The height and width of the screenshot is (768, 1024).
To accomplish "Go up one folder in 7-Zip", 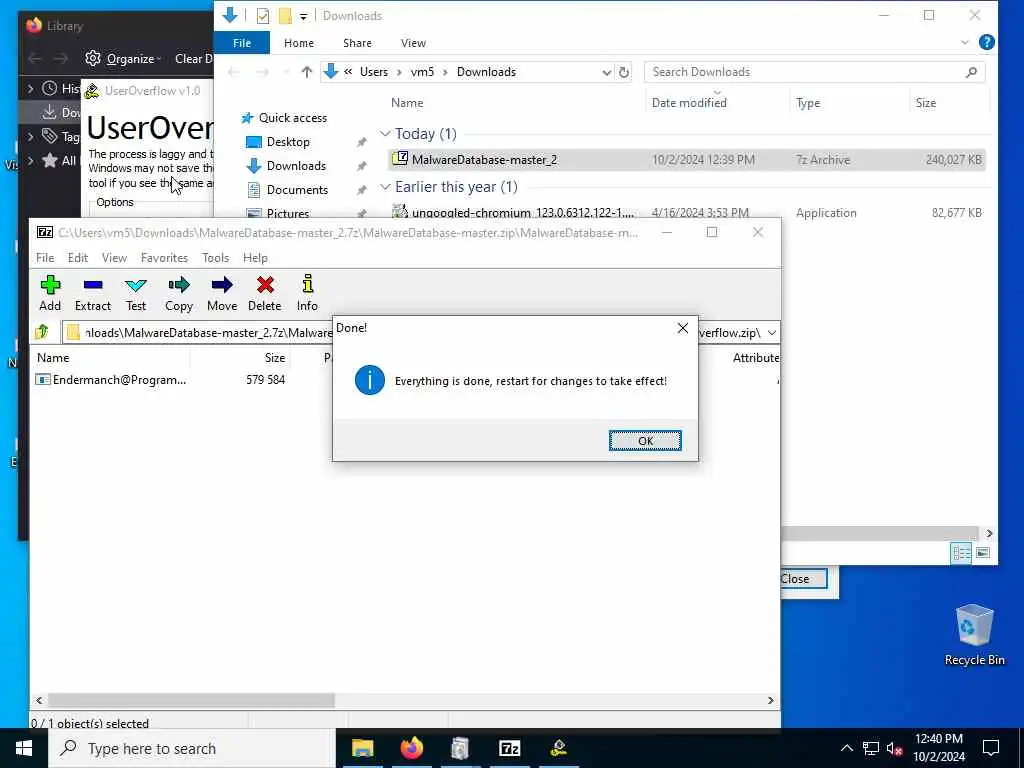I will coord(42,332).
